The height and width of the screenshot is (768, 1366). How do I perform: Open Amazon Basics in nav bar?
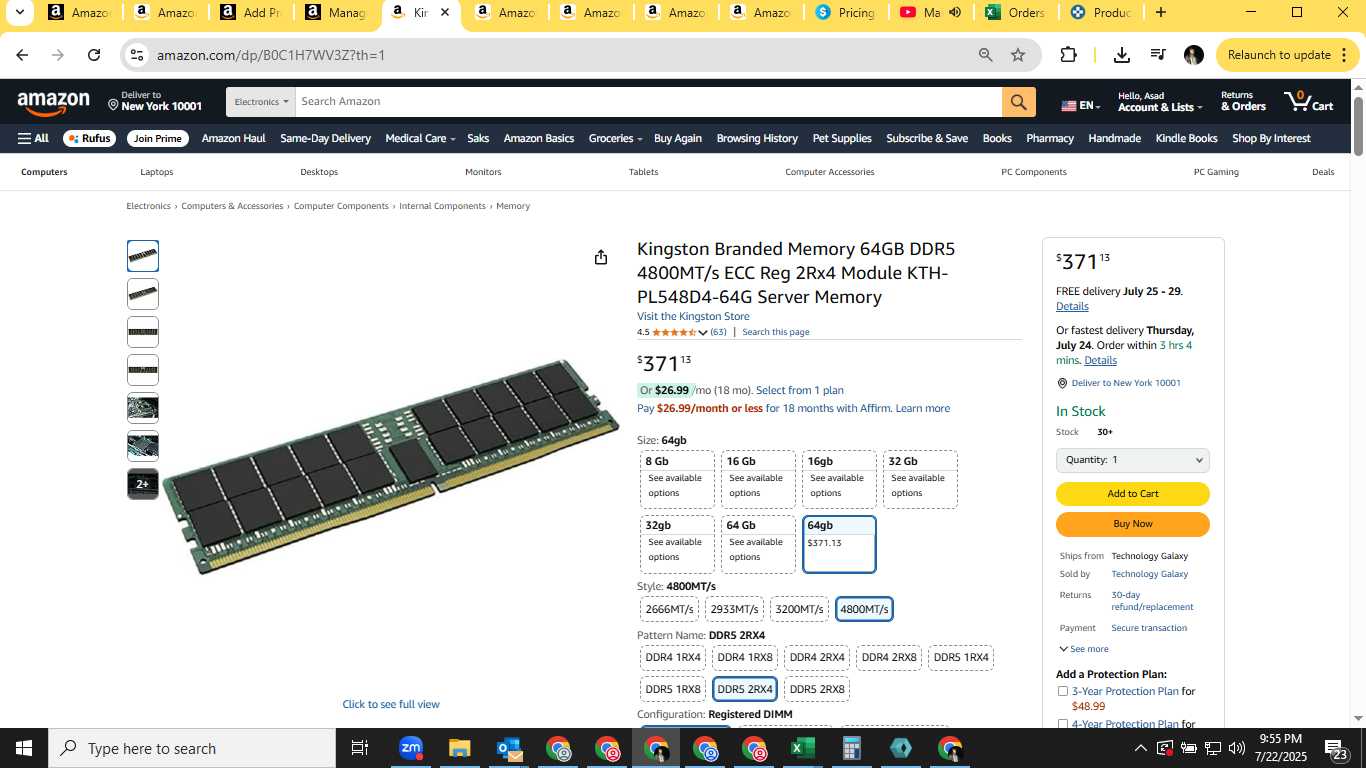[539, 138]
